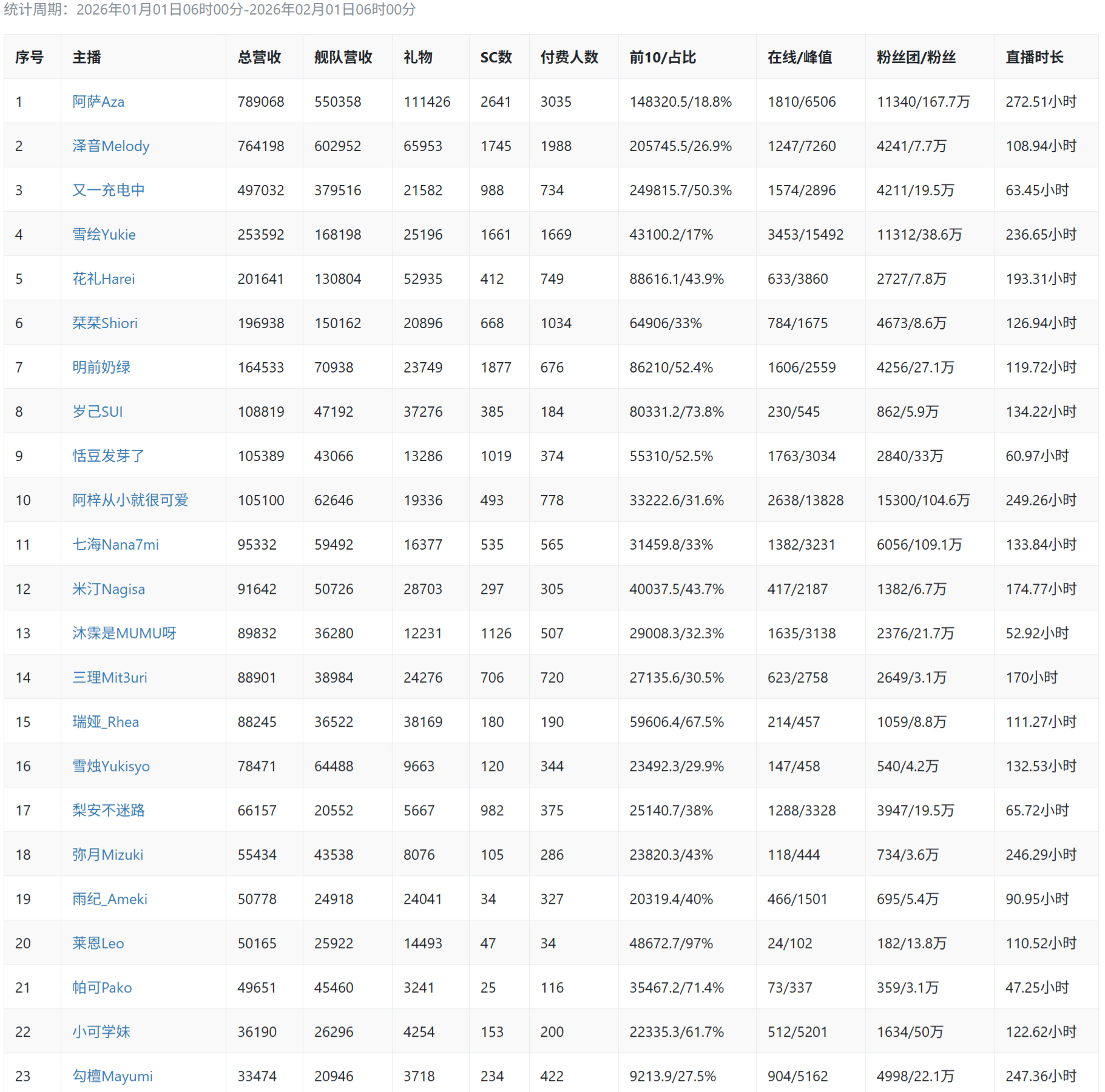This screenshot has height=1092, width=1105.
Task: Click the 又一充电中 streamer link
Action: point(109,190)
